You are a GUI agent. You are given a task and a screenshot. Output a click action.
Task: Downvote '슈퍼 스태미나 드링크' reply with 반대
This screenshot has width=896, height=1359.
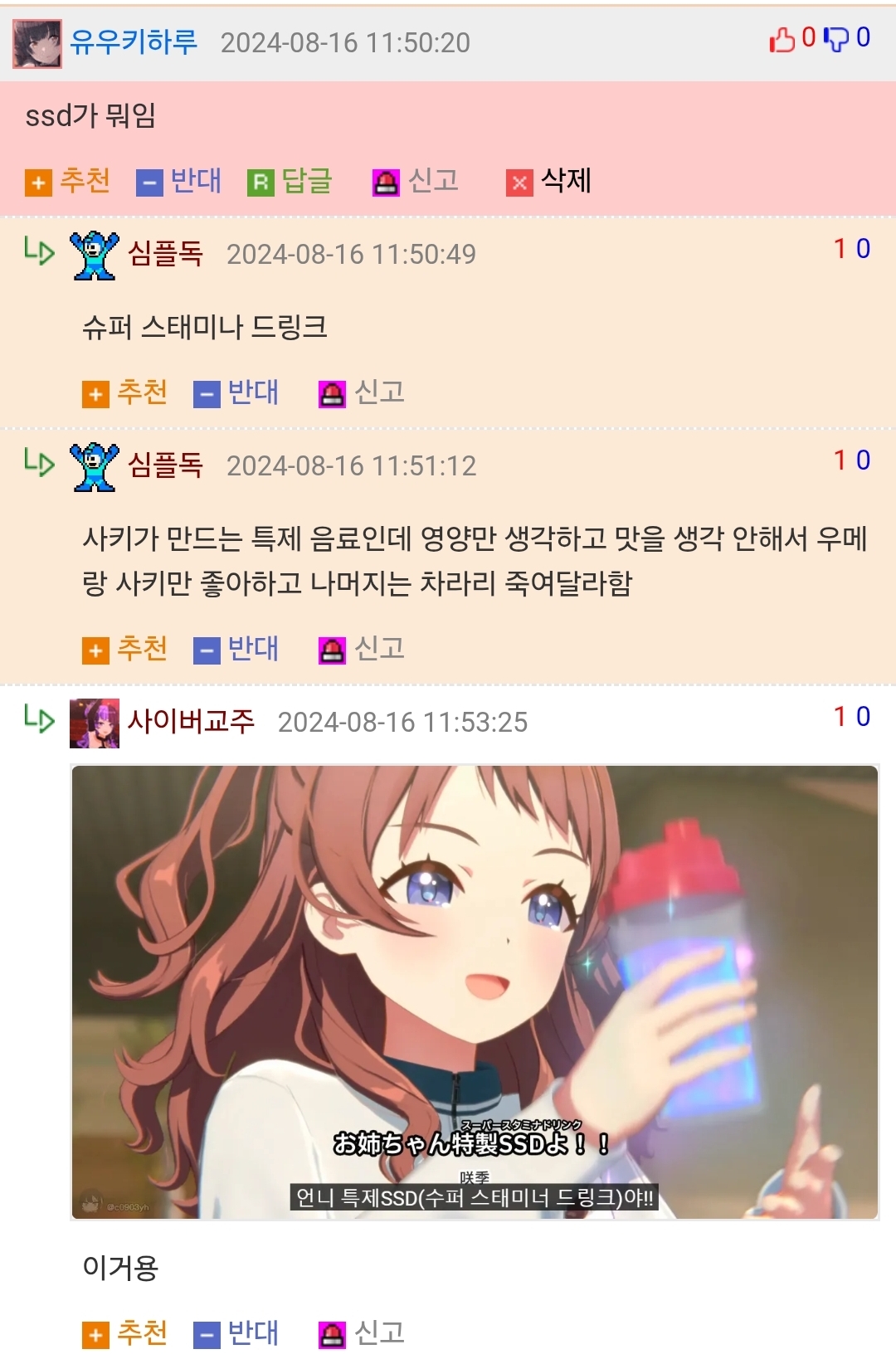236,392
